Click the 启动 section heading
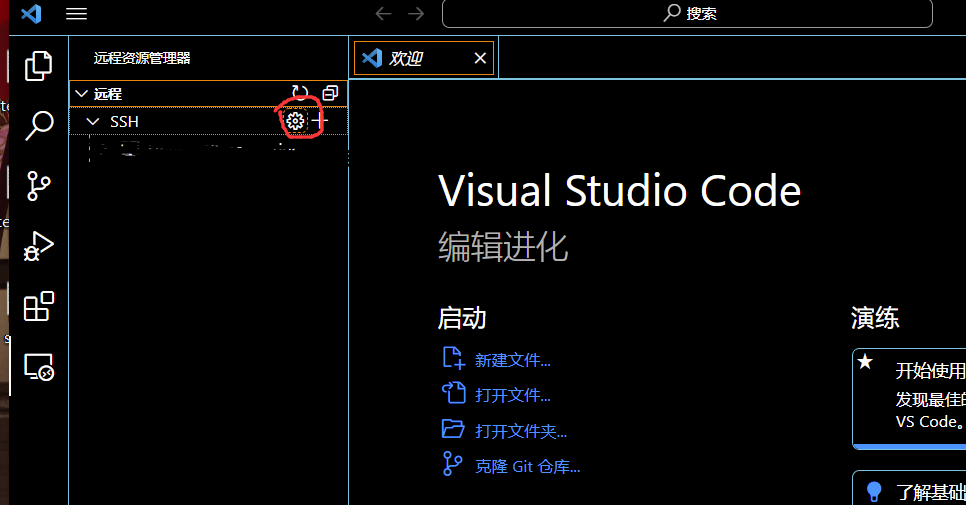966x505 pixels. (462, 318)
